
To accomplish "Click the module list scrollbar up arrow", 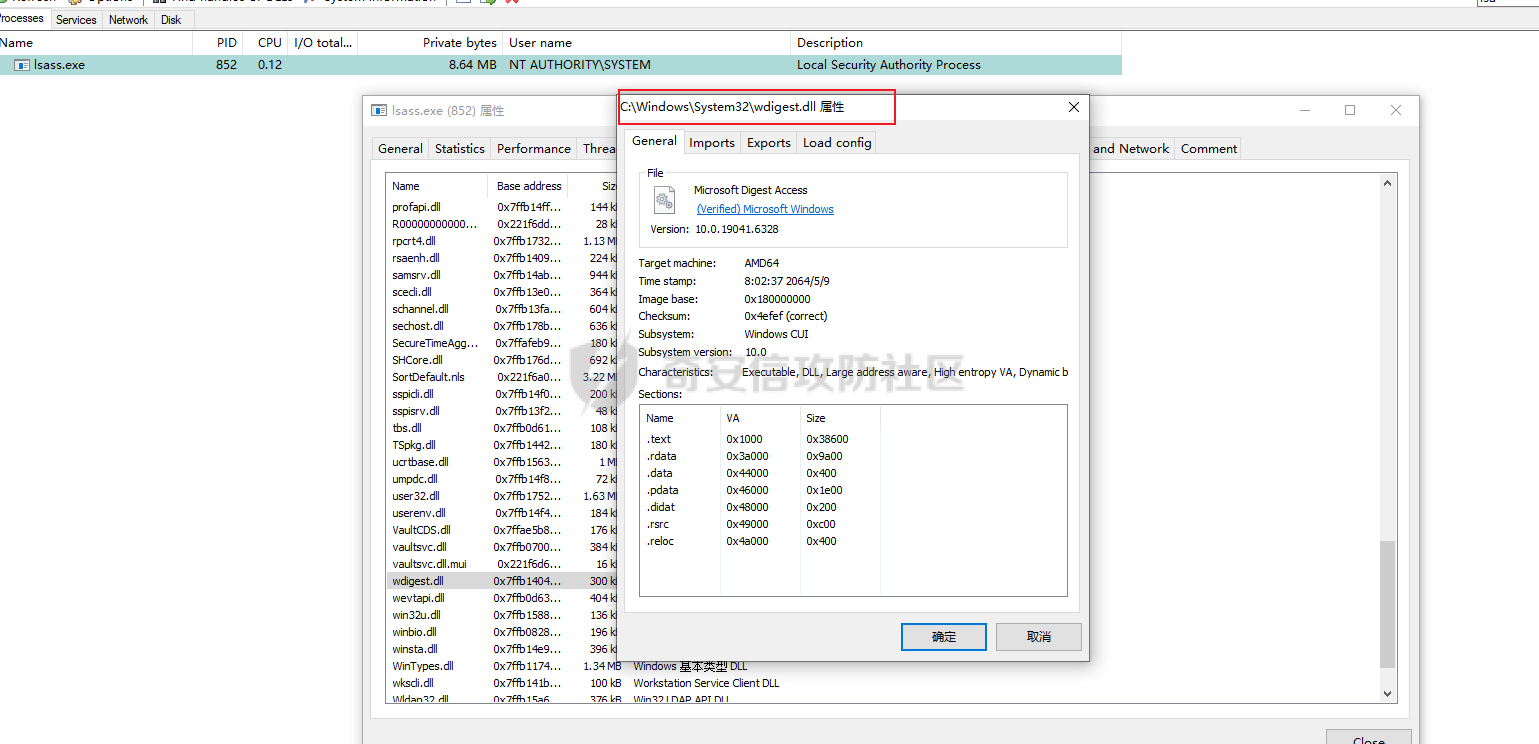I will [1387, 183].
